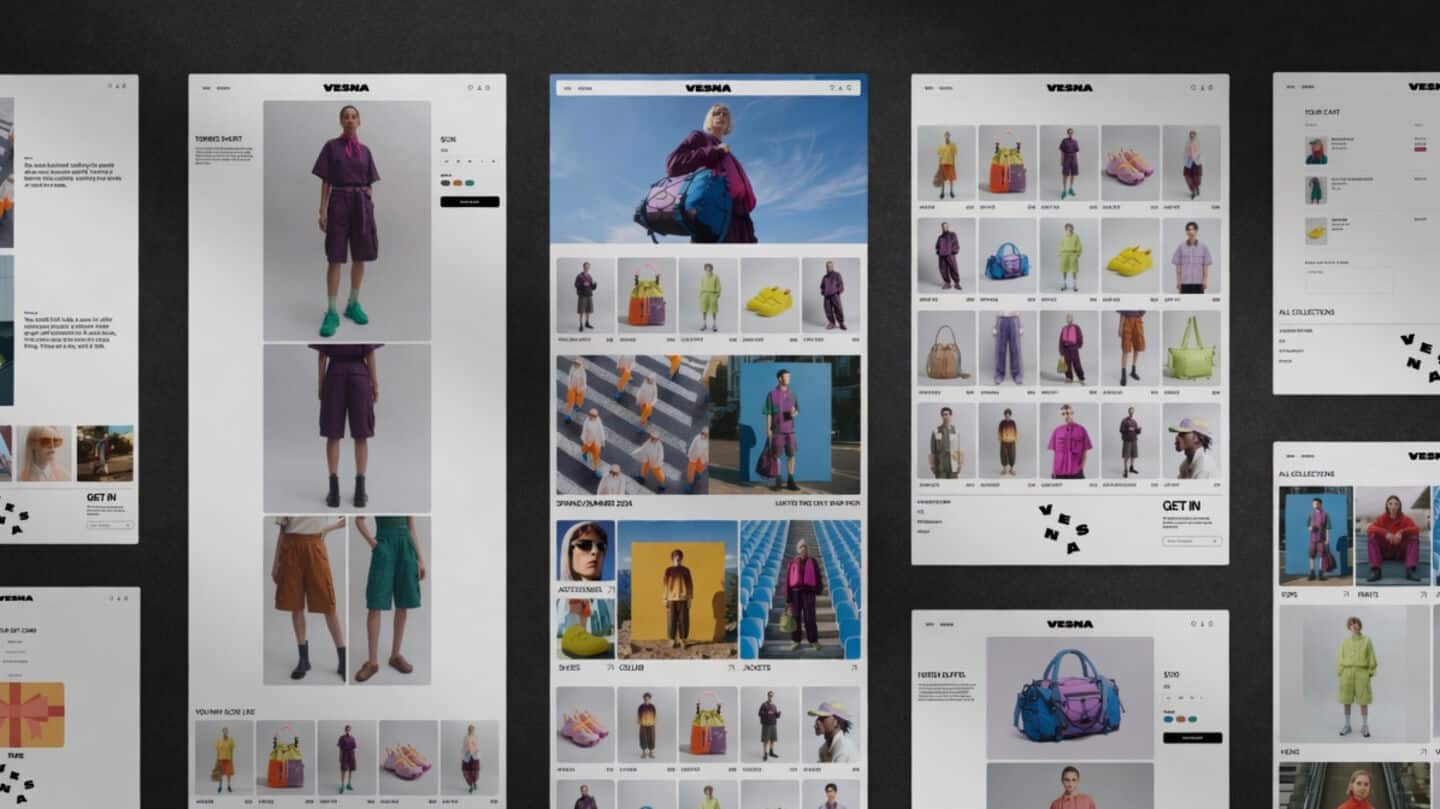Click ALL COLLECTIONS heading on the cart page
Screen dimensions: 1440x809
tap(1306, 312)
